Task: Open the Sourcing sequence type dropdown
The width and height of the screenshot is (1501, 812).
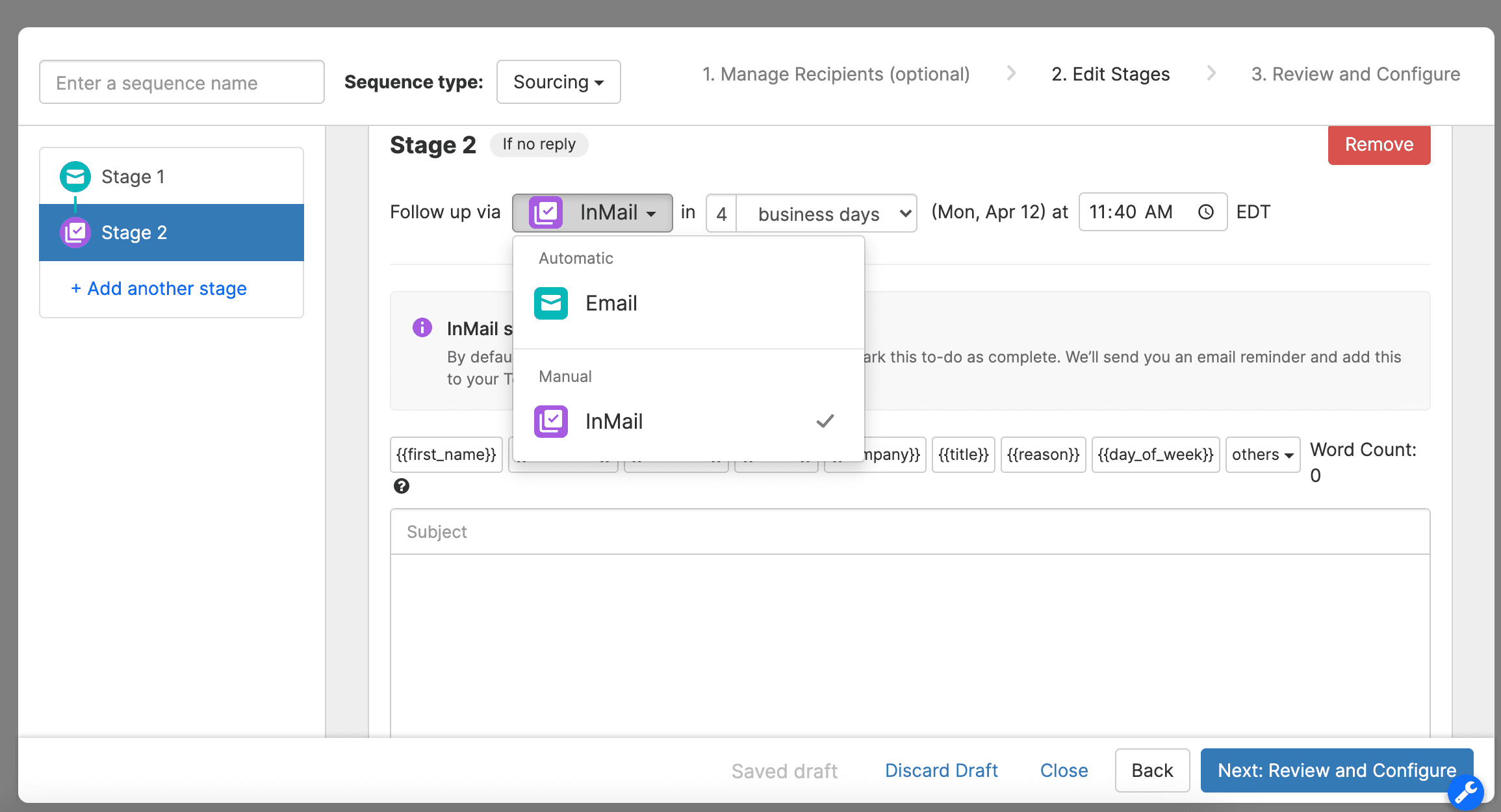Action: (558, 82)
